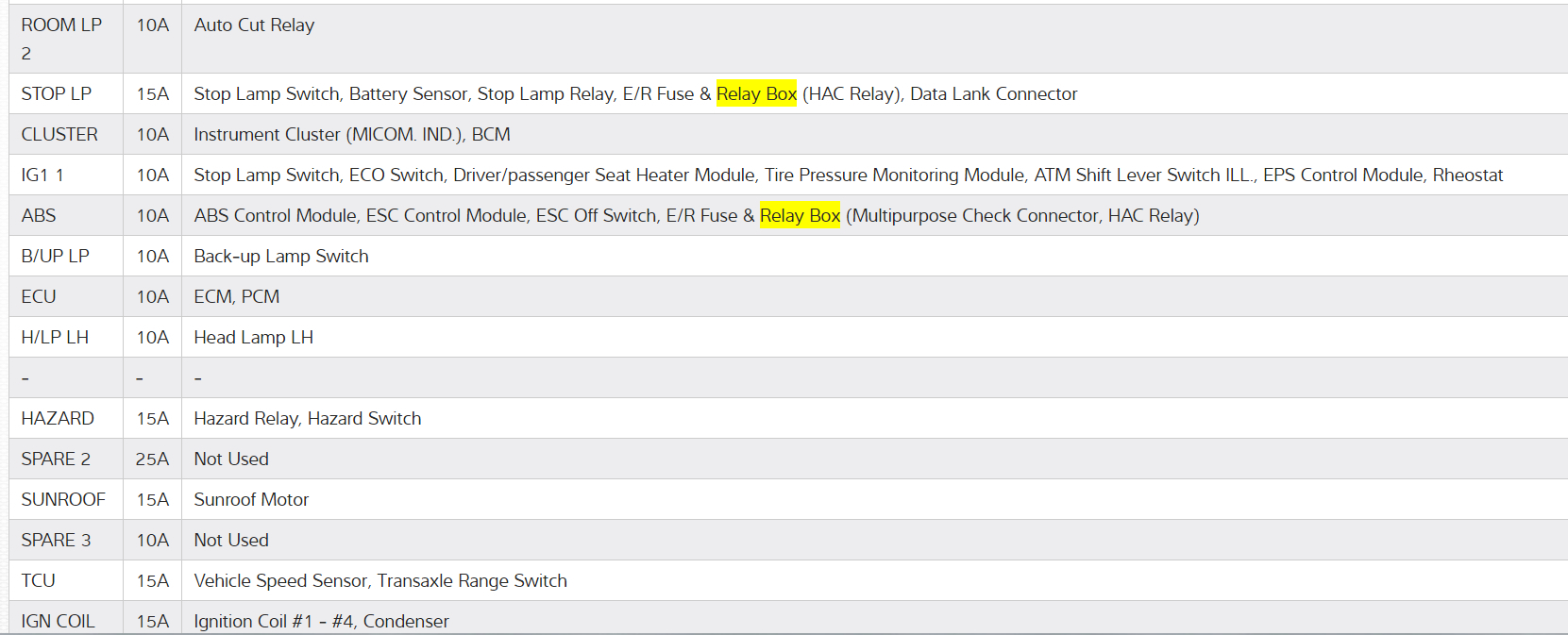Select the IG1 1 fuse name cell
This screenshot has width=1568, height=635.
point(42,175)
